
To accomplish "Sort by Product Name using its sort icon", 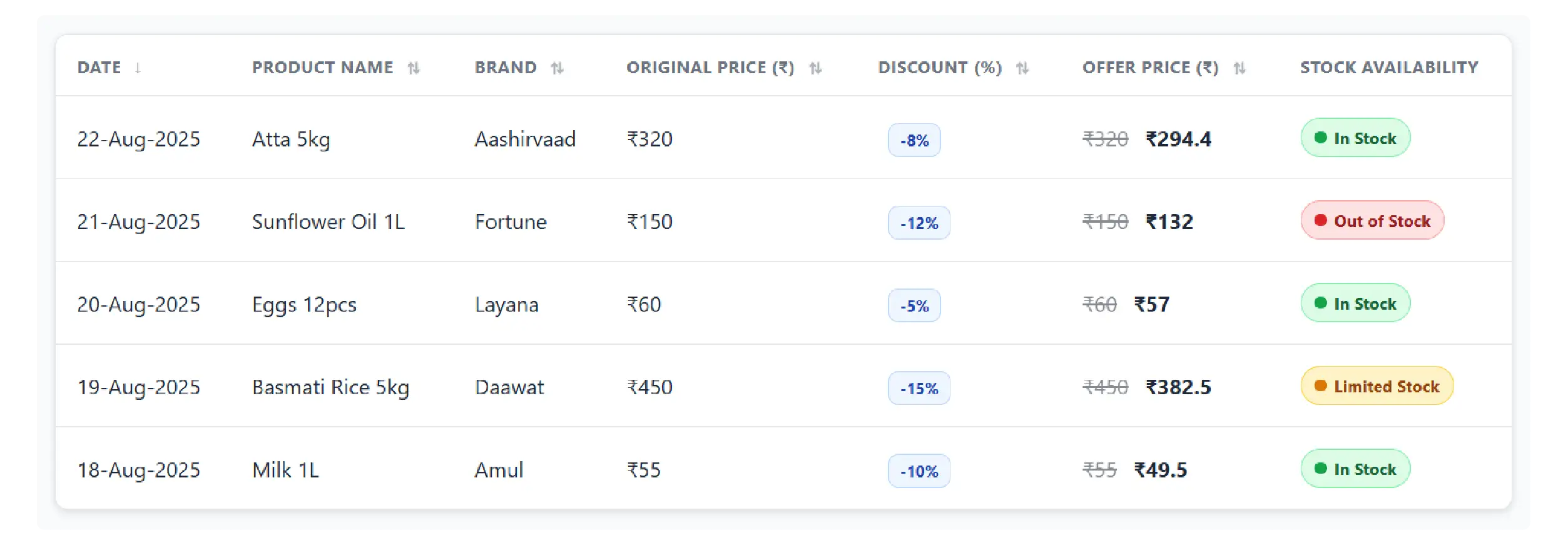I will 414,68.
